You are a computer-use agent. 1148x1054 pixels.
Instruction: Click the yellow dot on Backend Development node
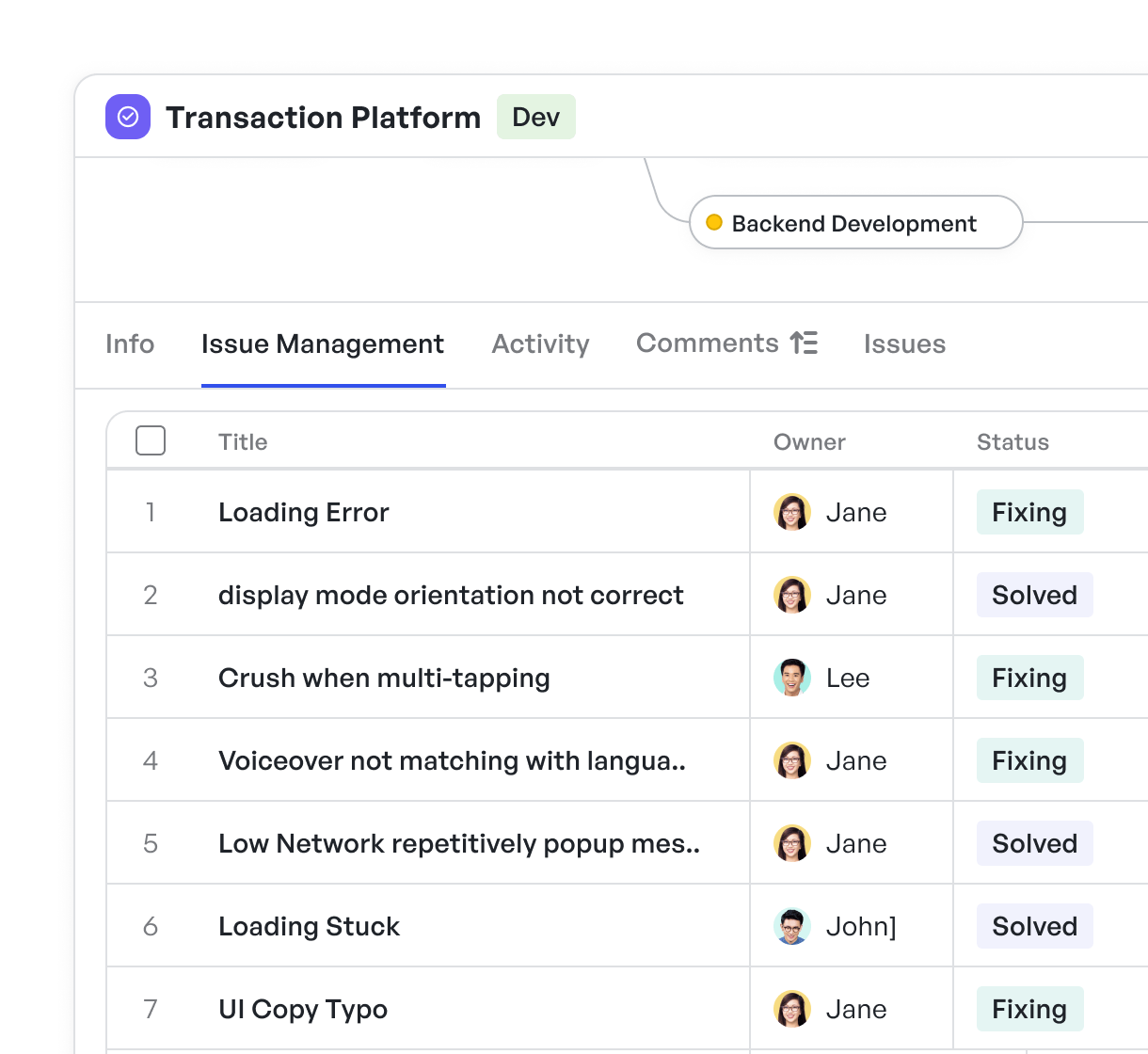point(714,222)
